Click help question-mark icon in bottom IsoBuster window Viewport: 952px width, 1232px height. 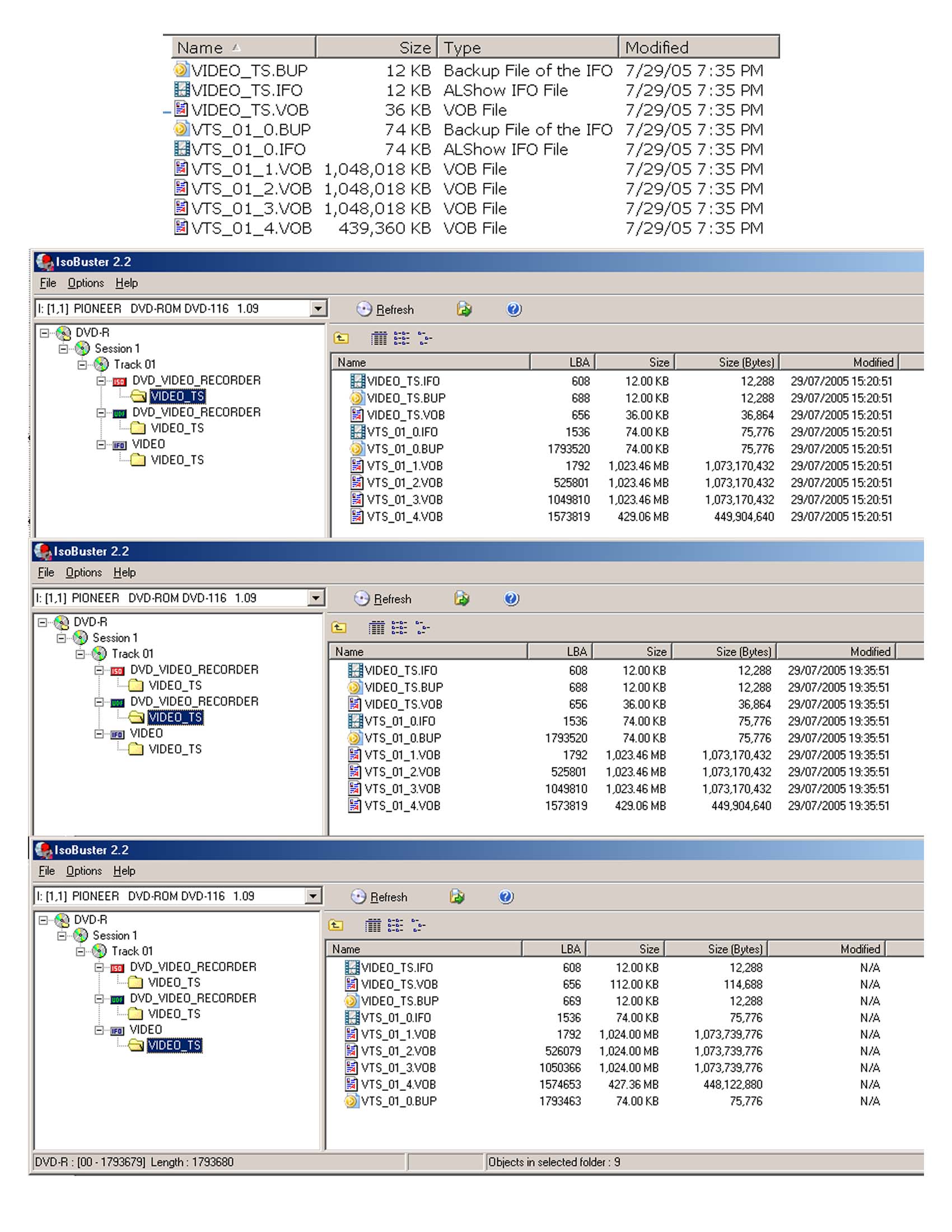pos(506,897)
